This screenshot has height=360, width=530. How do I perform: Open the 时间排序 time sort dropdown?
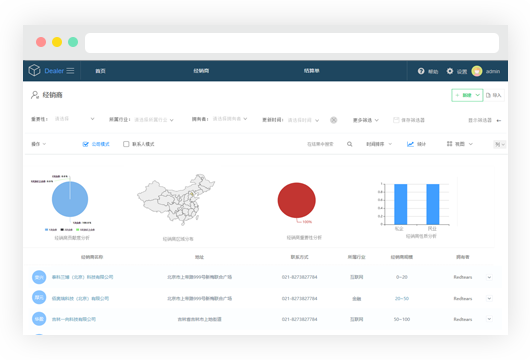pyautogui.click(x=379, y=144)
